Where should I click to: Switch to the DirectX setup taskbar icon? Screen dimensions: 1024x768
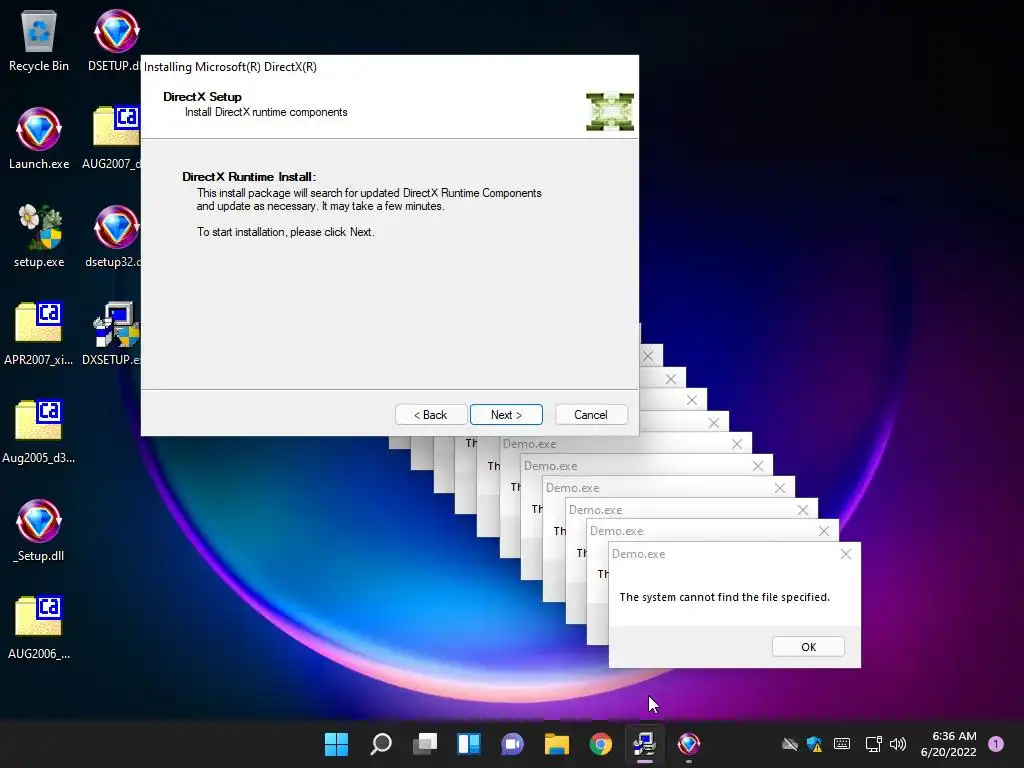(x=645, y=744)
